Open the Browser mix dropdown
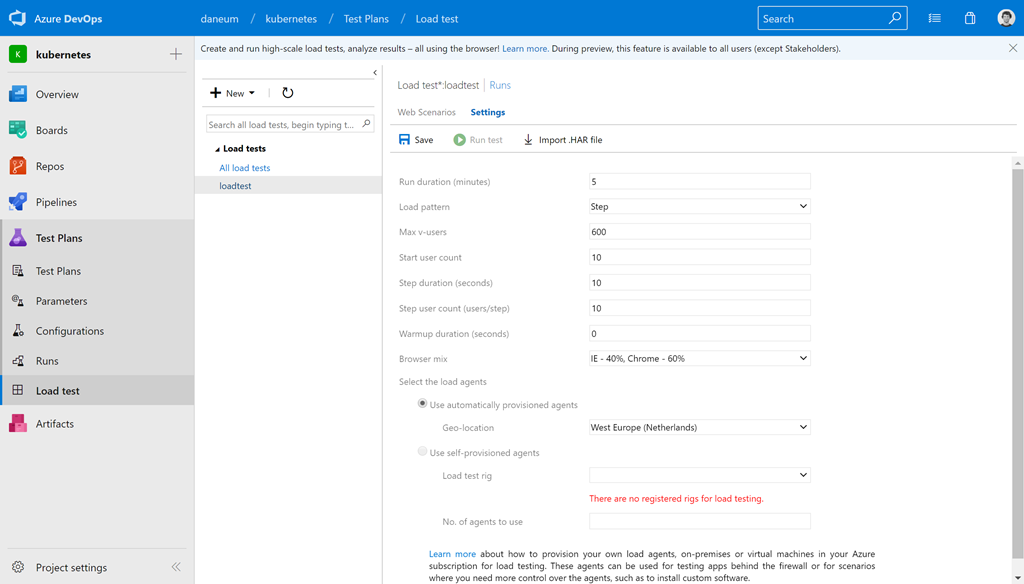Viewport: 1024px width, 584px height. coord(699,358)
